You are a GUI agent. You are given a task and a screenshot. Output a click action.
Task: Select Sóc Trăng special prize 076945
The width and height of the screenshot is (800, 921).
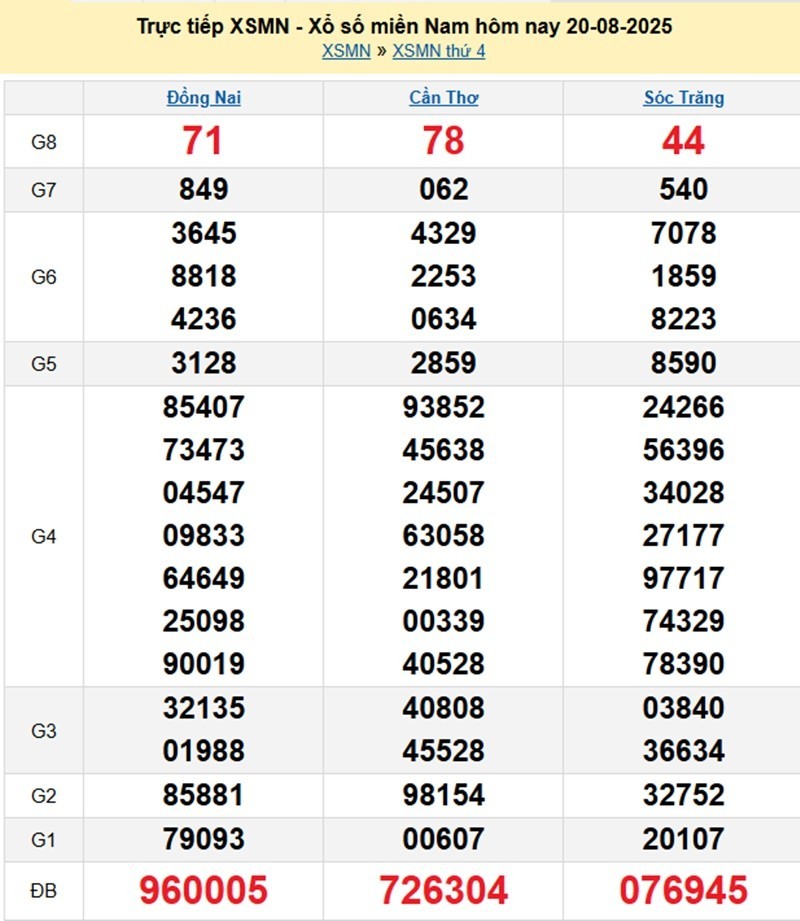click(x=683, y=889)
